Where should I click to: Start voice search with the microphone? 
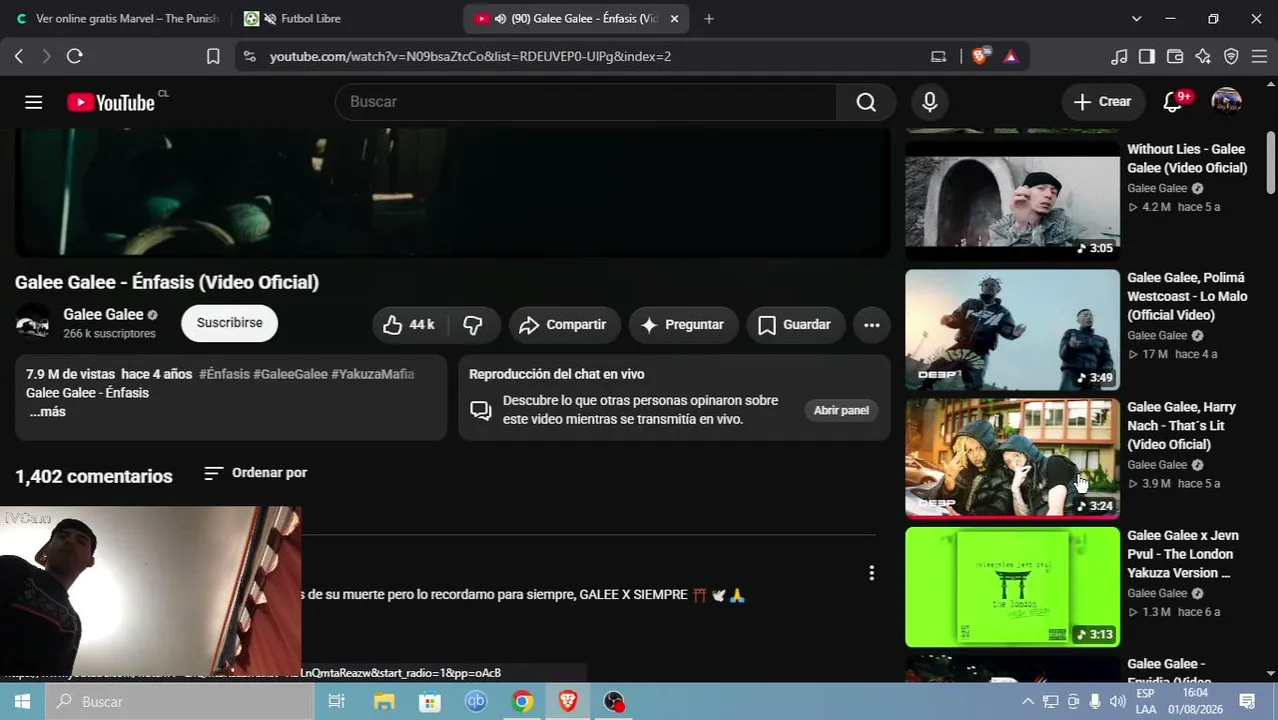pos(930,102)
